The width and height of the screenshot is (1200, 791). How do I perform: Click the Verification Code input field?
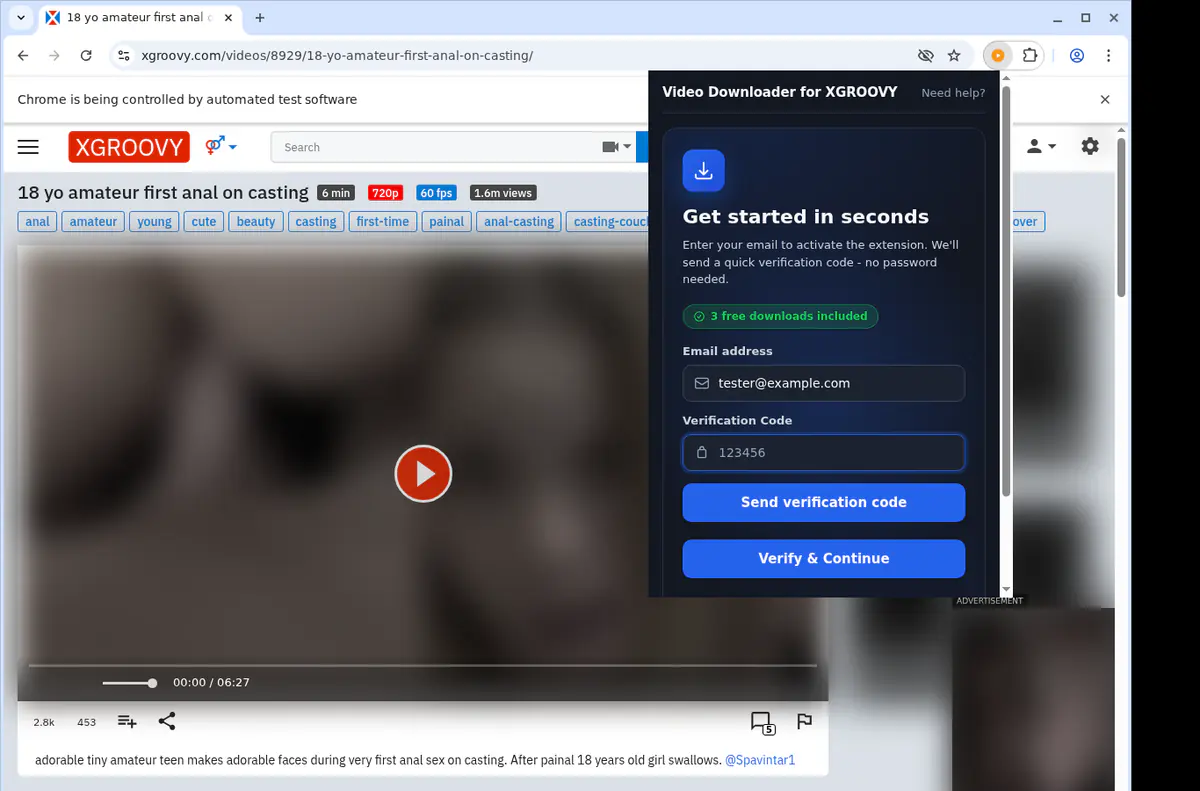coord(824,452)
